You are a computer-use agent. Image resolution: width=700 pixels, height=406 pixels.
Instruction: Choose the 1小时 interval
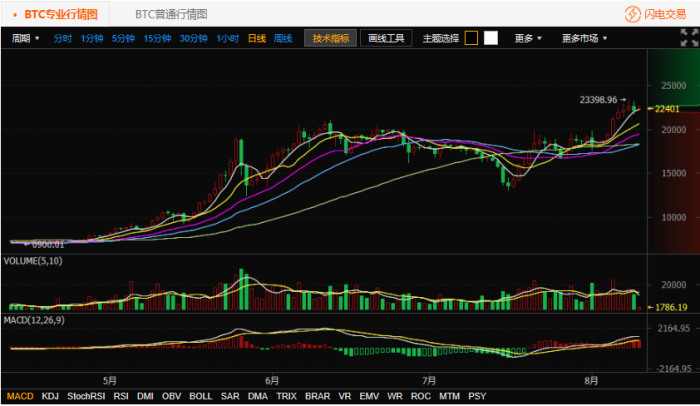click(x=227, y=38)
